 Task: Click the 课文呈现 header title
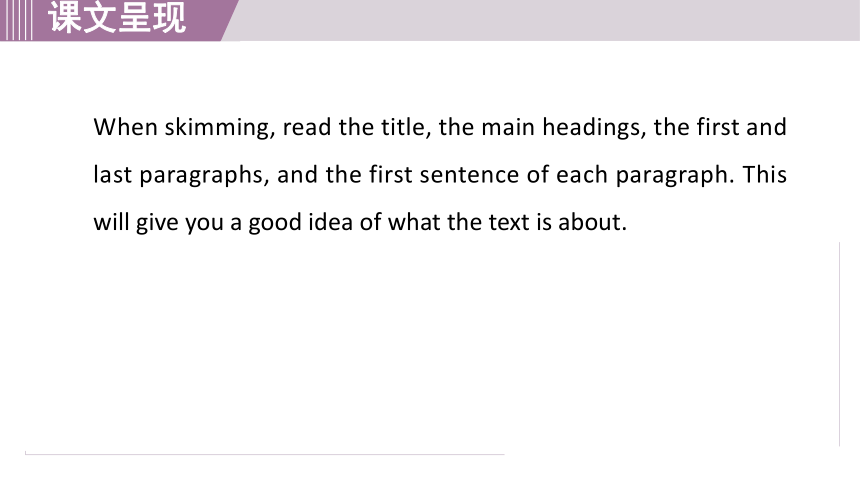(117, 18)
